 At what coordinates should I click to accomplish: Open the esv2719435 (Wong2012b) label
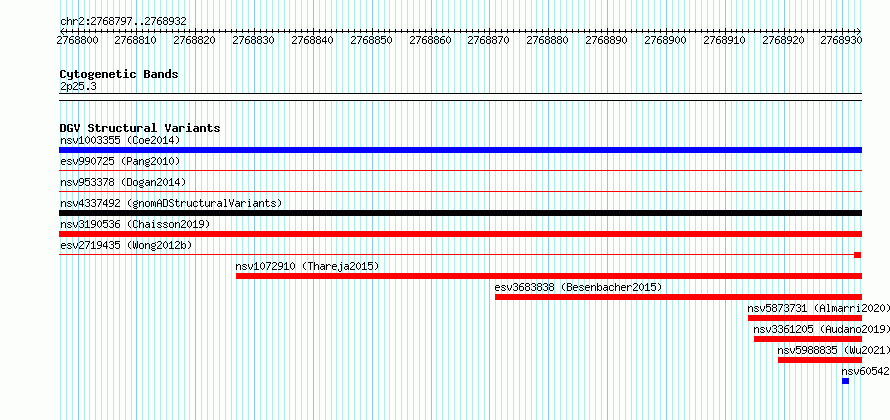coord(126,245)
